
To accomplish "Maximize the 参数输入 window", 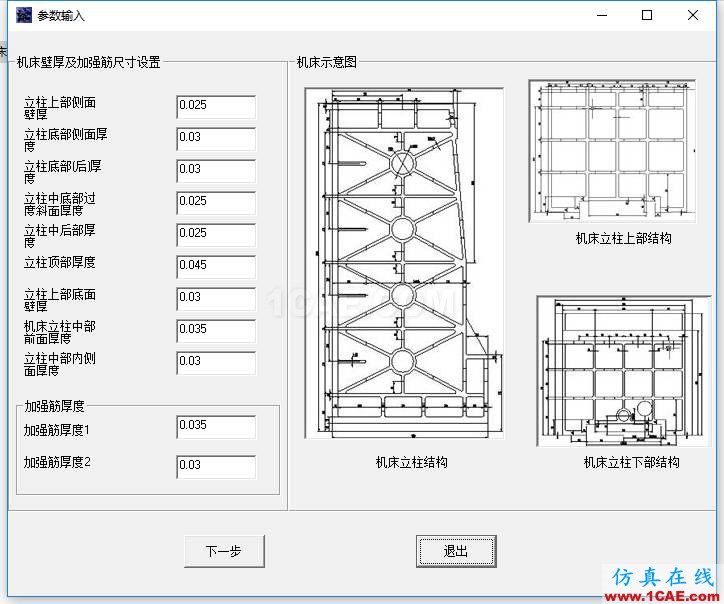I will pos(647,15).
